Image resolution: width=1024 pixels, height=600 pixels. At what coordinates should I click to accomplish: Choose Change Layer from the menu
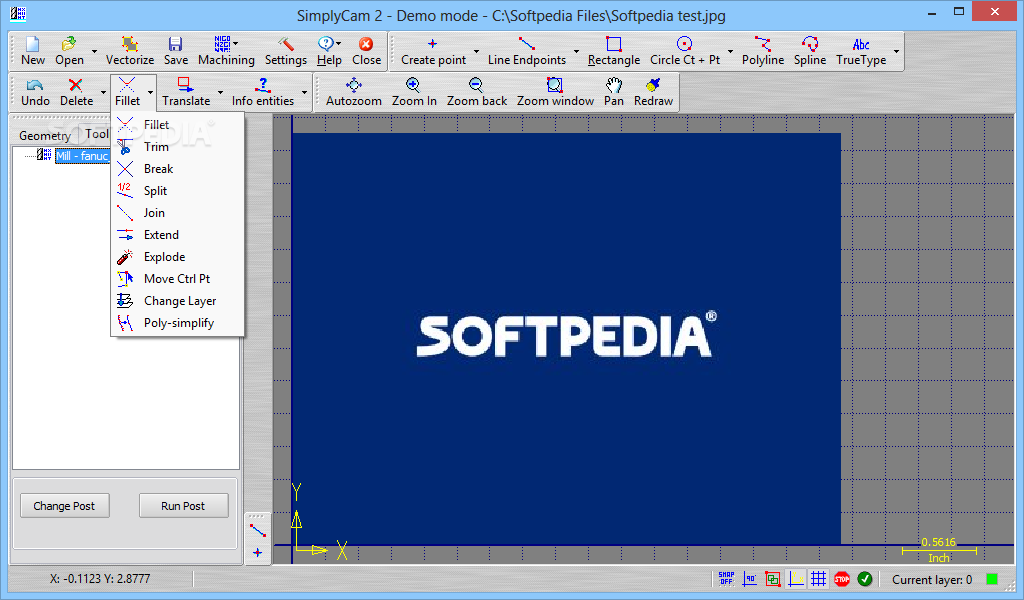click(x=178, y=301)
